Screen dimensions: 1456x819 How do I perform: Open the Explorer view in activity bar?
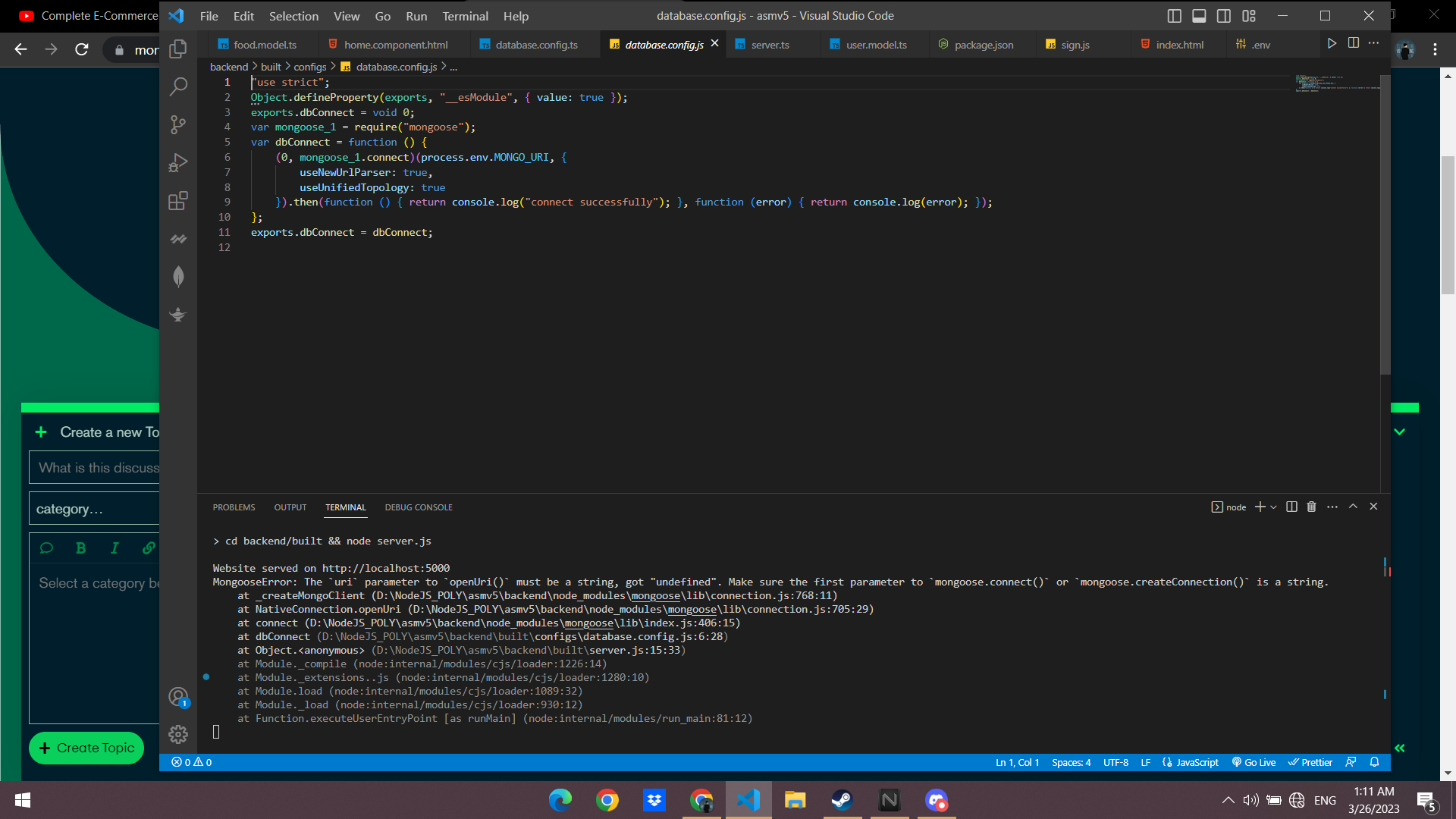(x=178, y=49)
